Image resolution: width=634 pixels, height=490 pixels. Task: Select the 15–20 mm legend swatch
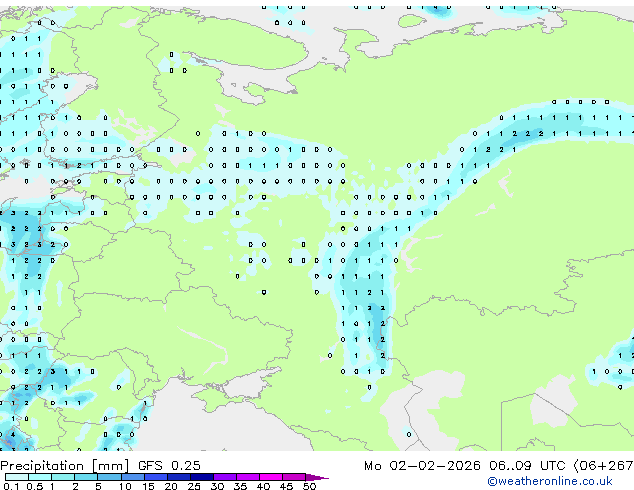155,477
